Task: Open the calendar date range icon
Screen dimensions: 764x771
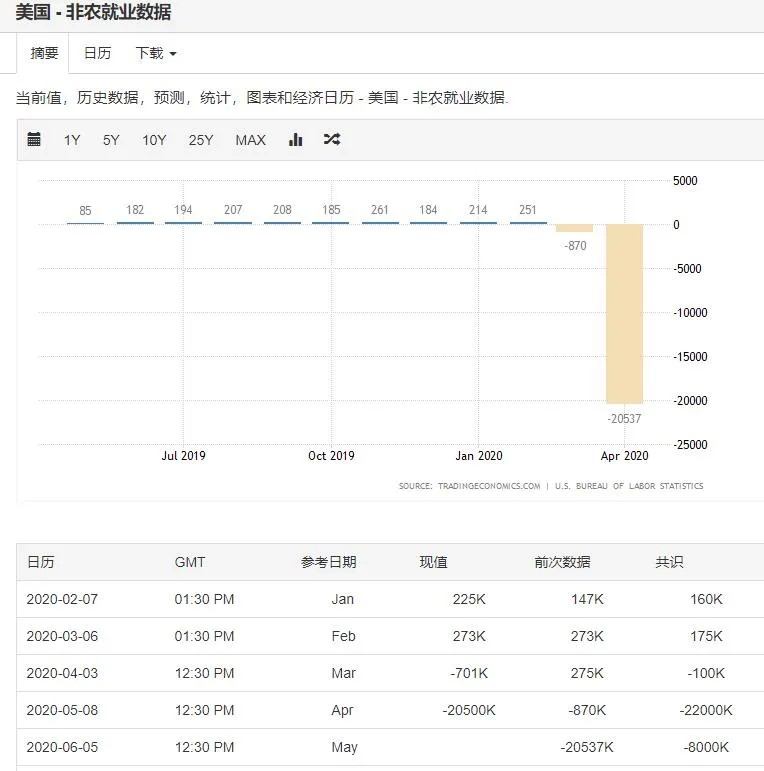Action: 34,140
